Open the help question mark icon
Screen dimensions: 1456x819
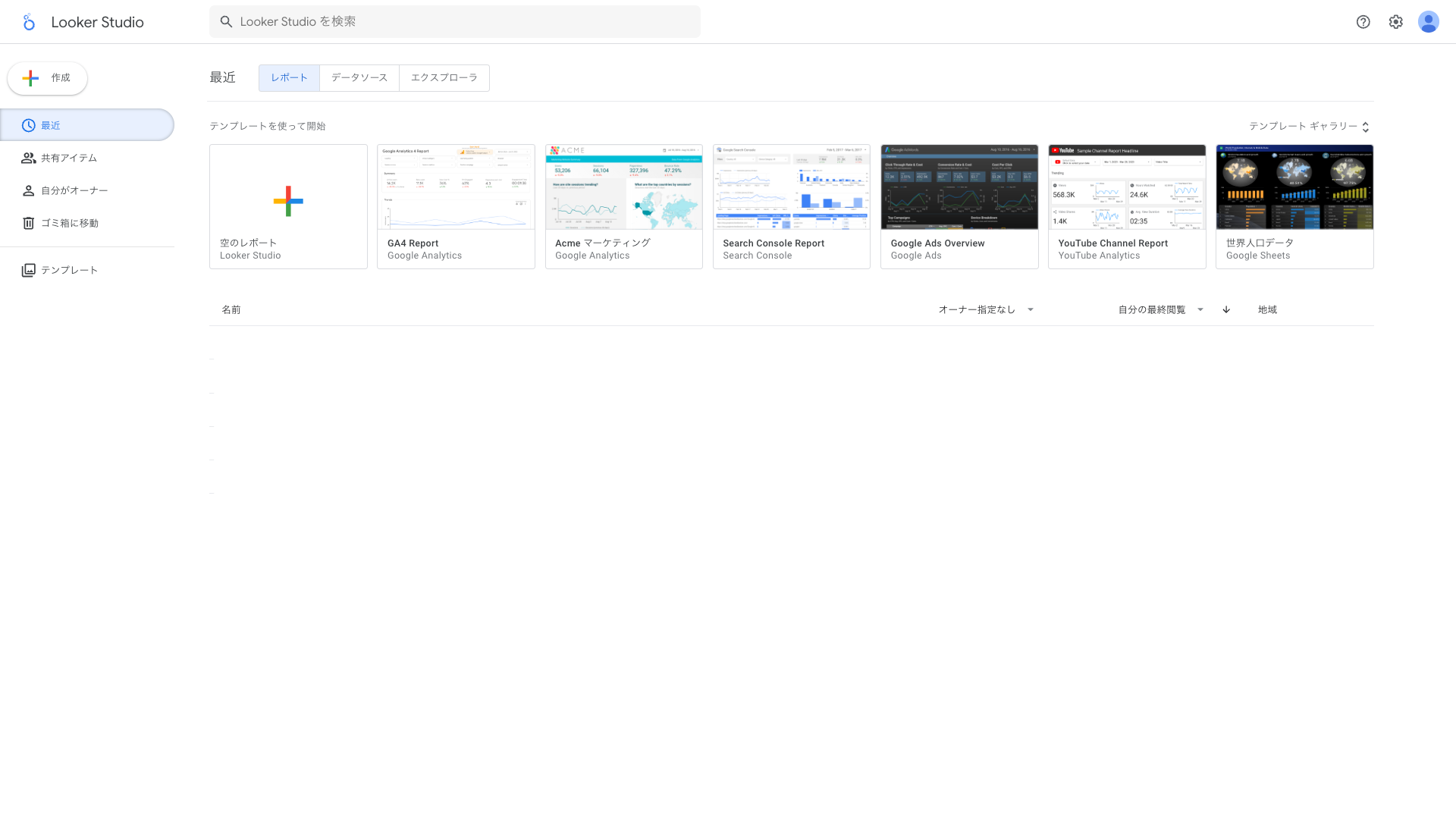1363,22
